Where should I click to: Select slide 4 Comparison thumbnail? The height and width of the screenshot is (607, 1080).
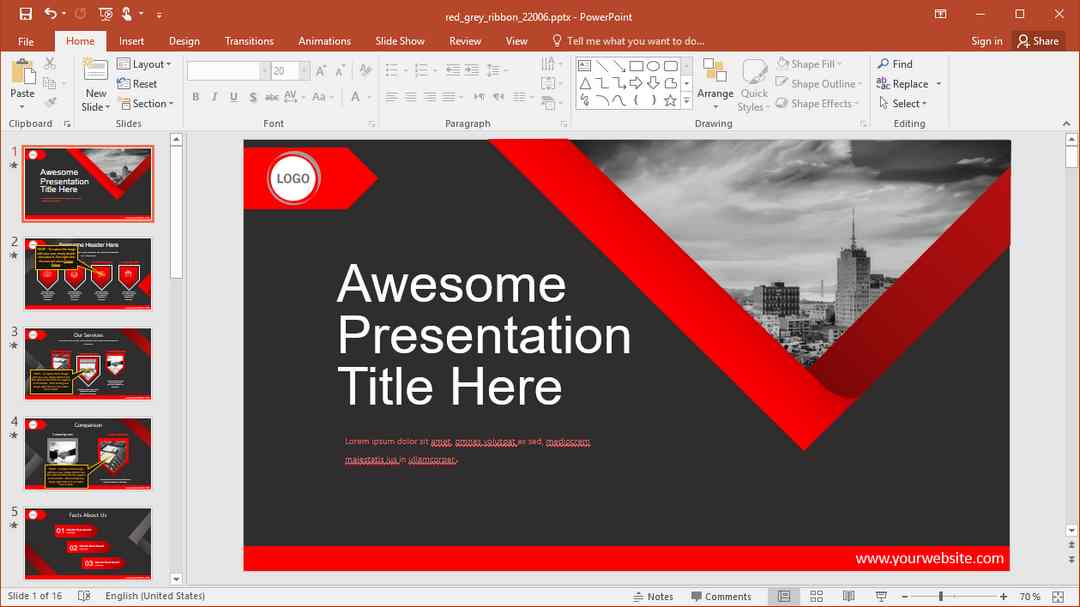coord(88,453)
